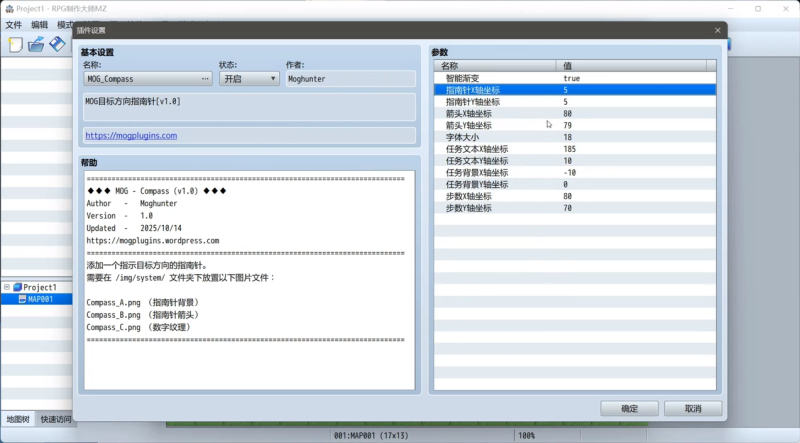Screen dimensions: 800x443
Task: Click the value 185 for 任务文本X轴坐标
Action: click(x=569, y=149)
